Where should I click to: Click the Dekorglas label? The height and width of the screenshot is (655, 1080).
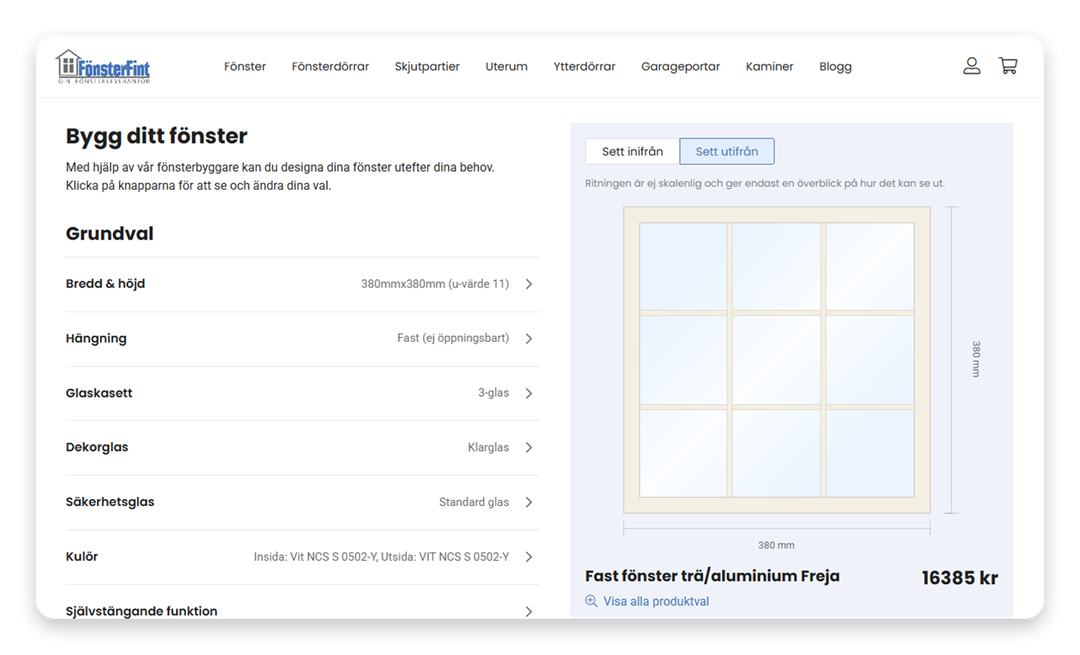tap(97, 447)
